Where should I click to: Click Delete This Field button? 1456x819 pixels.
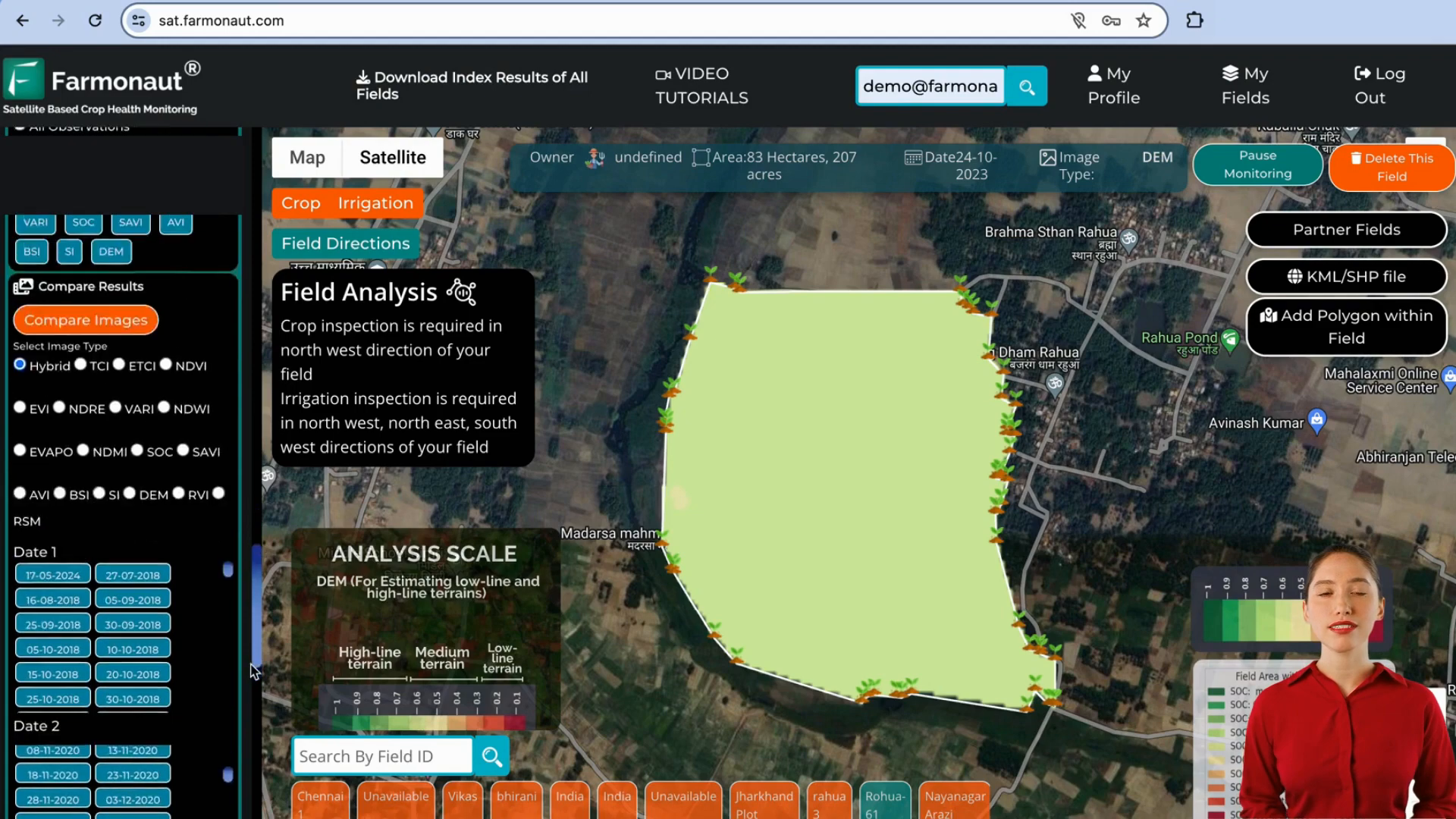(x=1392, y=168)
